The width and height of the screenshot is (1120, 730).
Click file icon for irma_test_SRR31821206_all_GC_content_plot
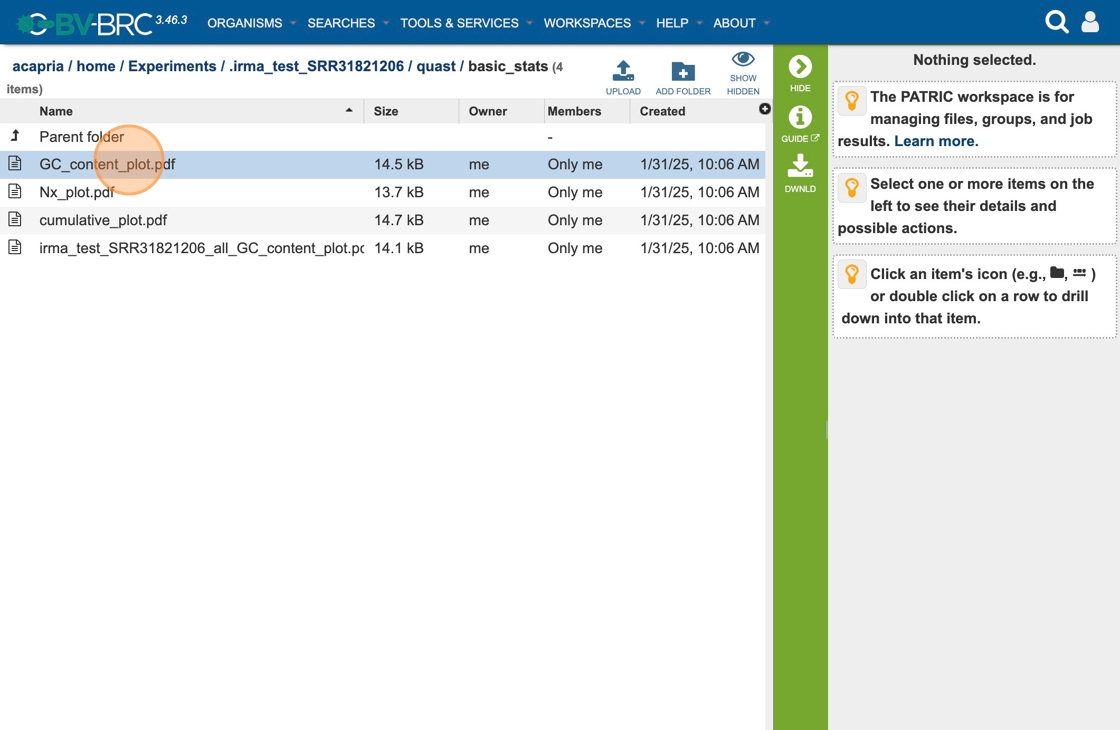click(x=14, y=247)
